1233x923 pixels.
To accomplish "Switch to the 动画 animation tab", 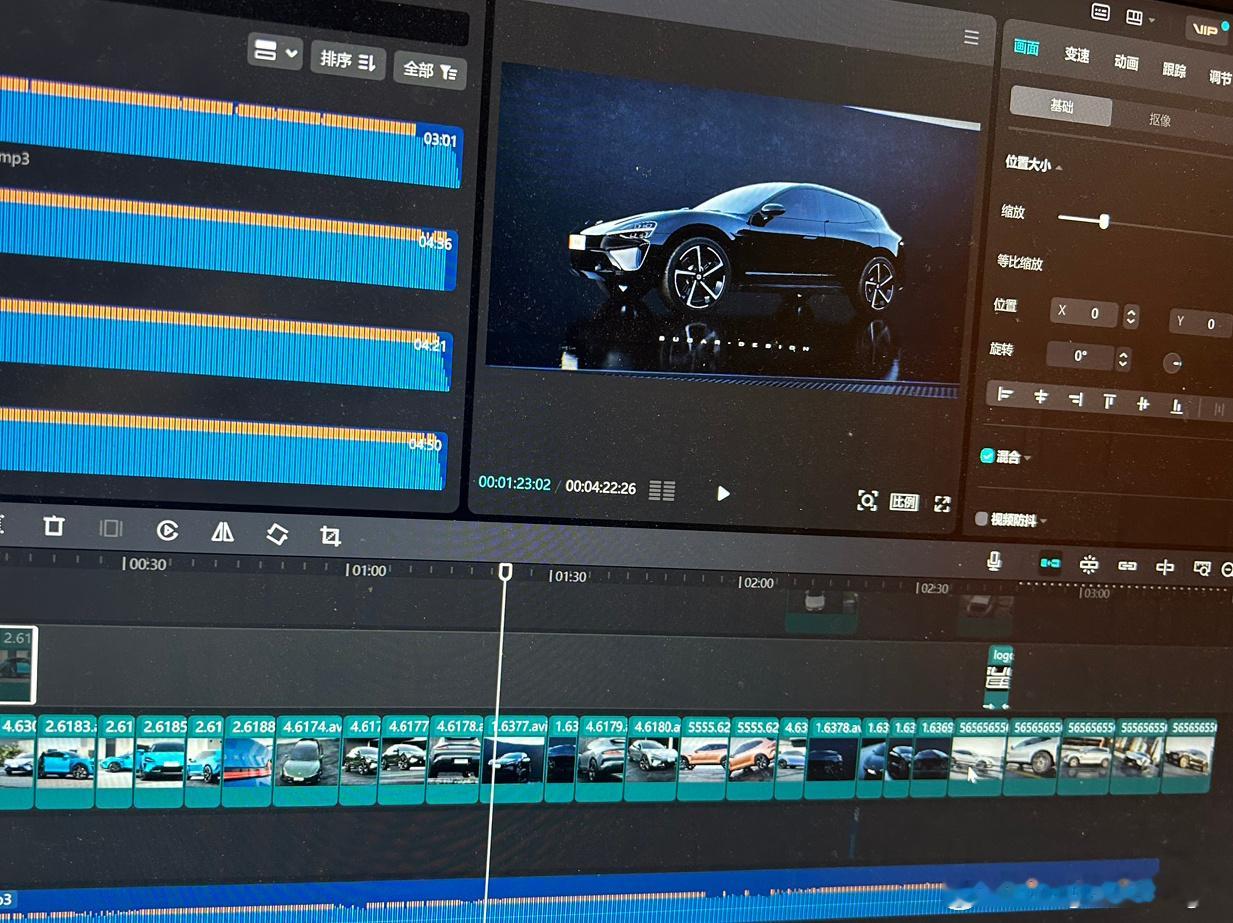I will (1126, 62).
